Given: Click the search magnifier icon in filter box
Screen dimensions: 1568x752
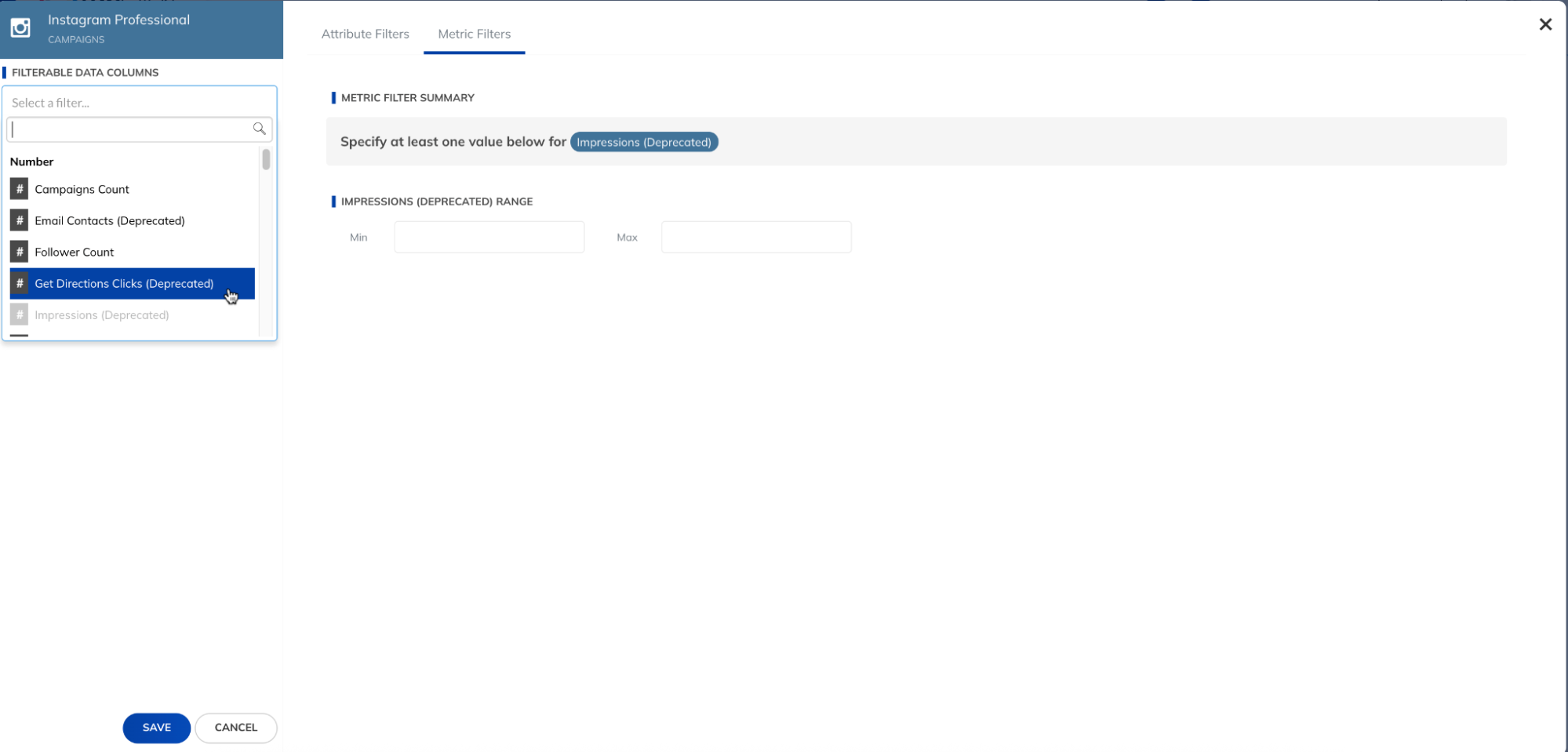Looking at the screenshot, I should point(259,129).
